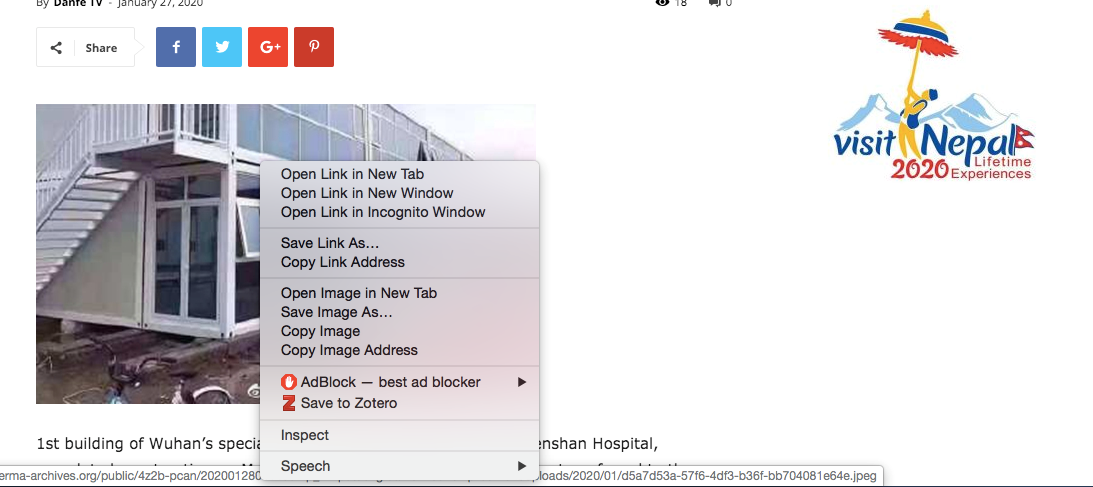Share the article on Twitter
This screenshot has width=1093, height=487.
[222, 47]
